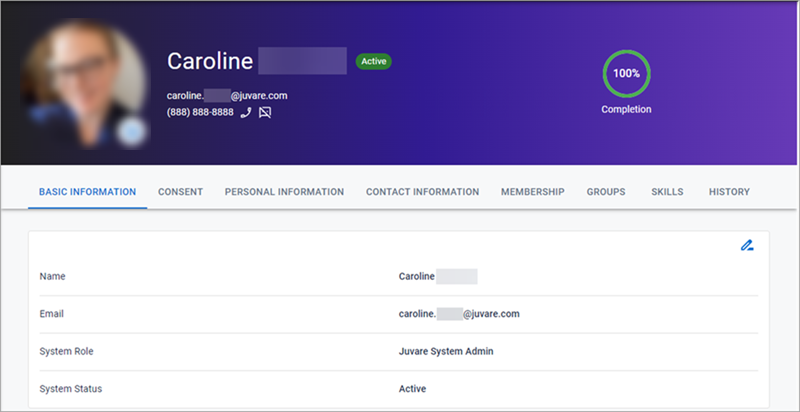Open the Skills tab
The image size is (800, 412).
(667, 192)
